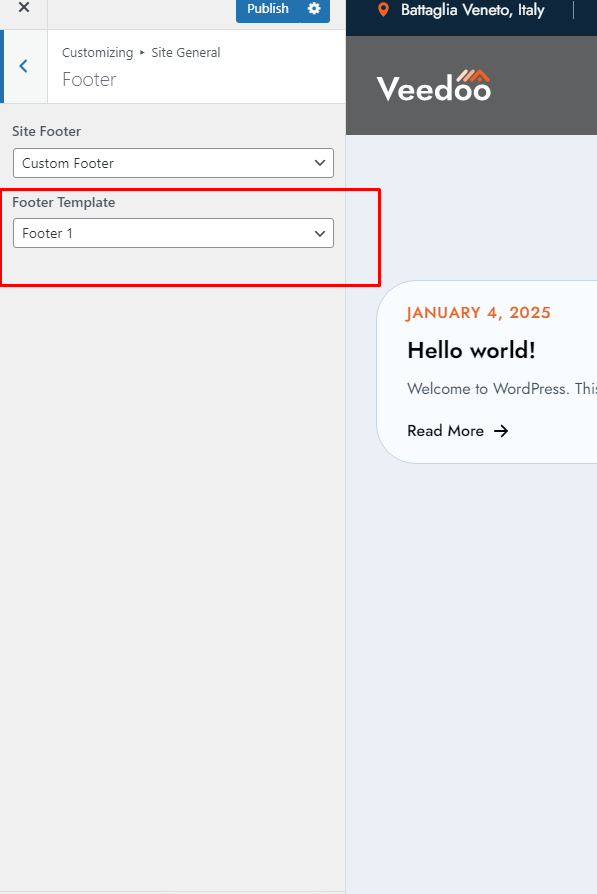Click the Site Footer label
Image resolution: width=597 pixels, height=894 pixels.
click(x=47, y=131)
